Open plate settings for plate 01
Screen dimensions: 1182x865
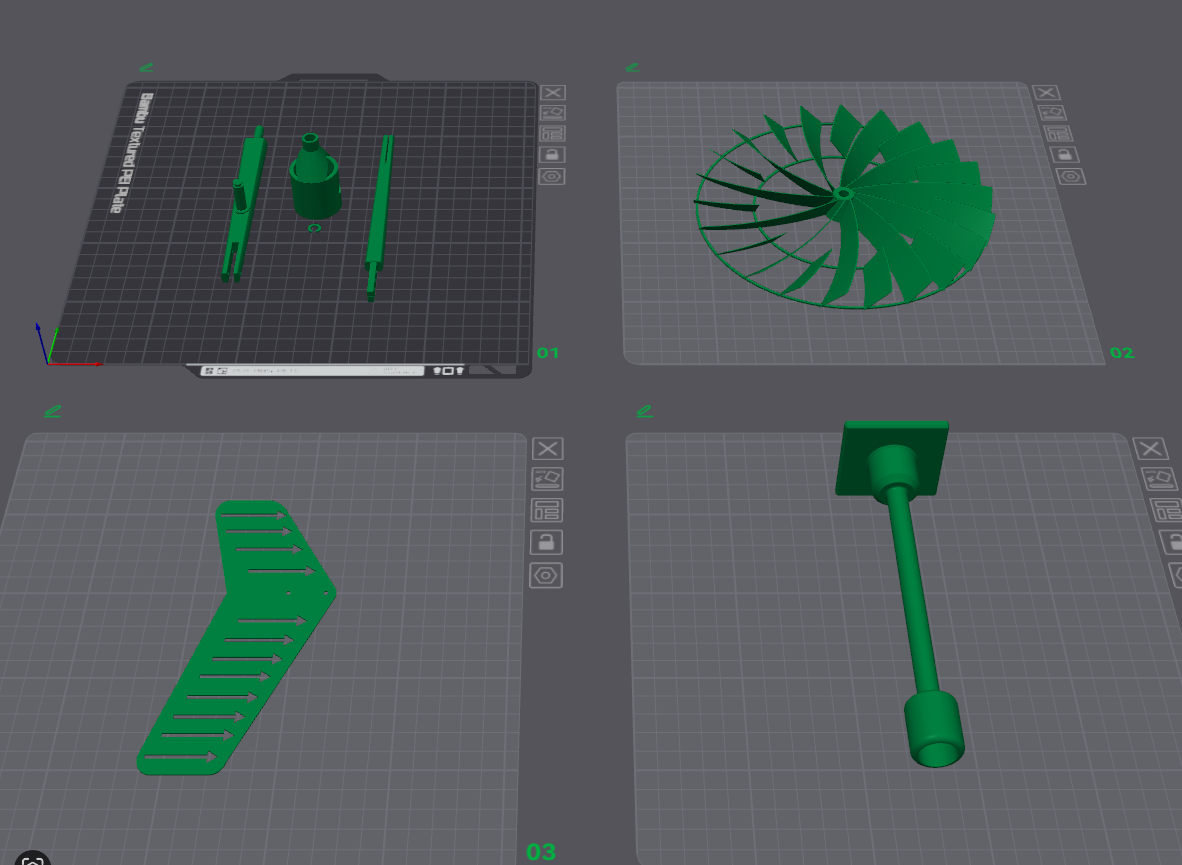[552, 176]
